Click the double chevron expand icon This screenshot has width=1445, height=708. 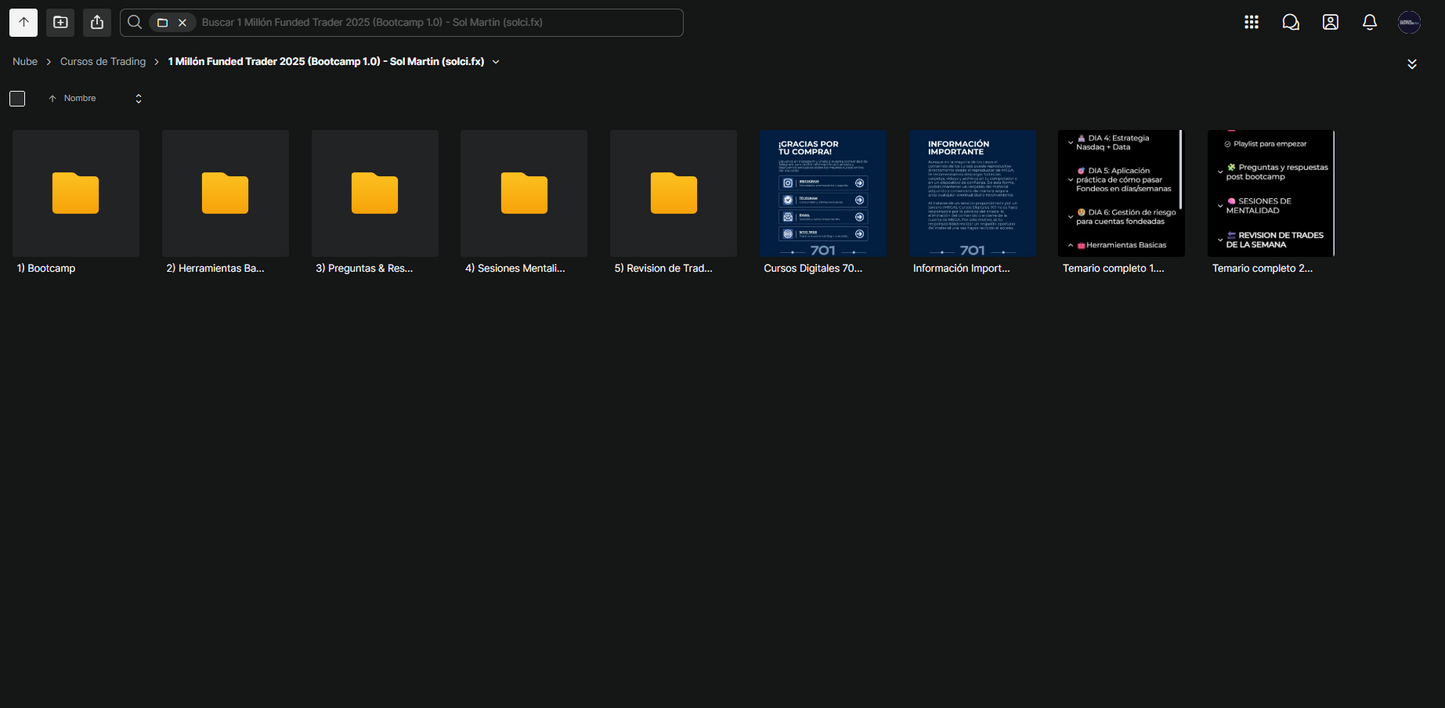(1412, 64)
